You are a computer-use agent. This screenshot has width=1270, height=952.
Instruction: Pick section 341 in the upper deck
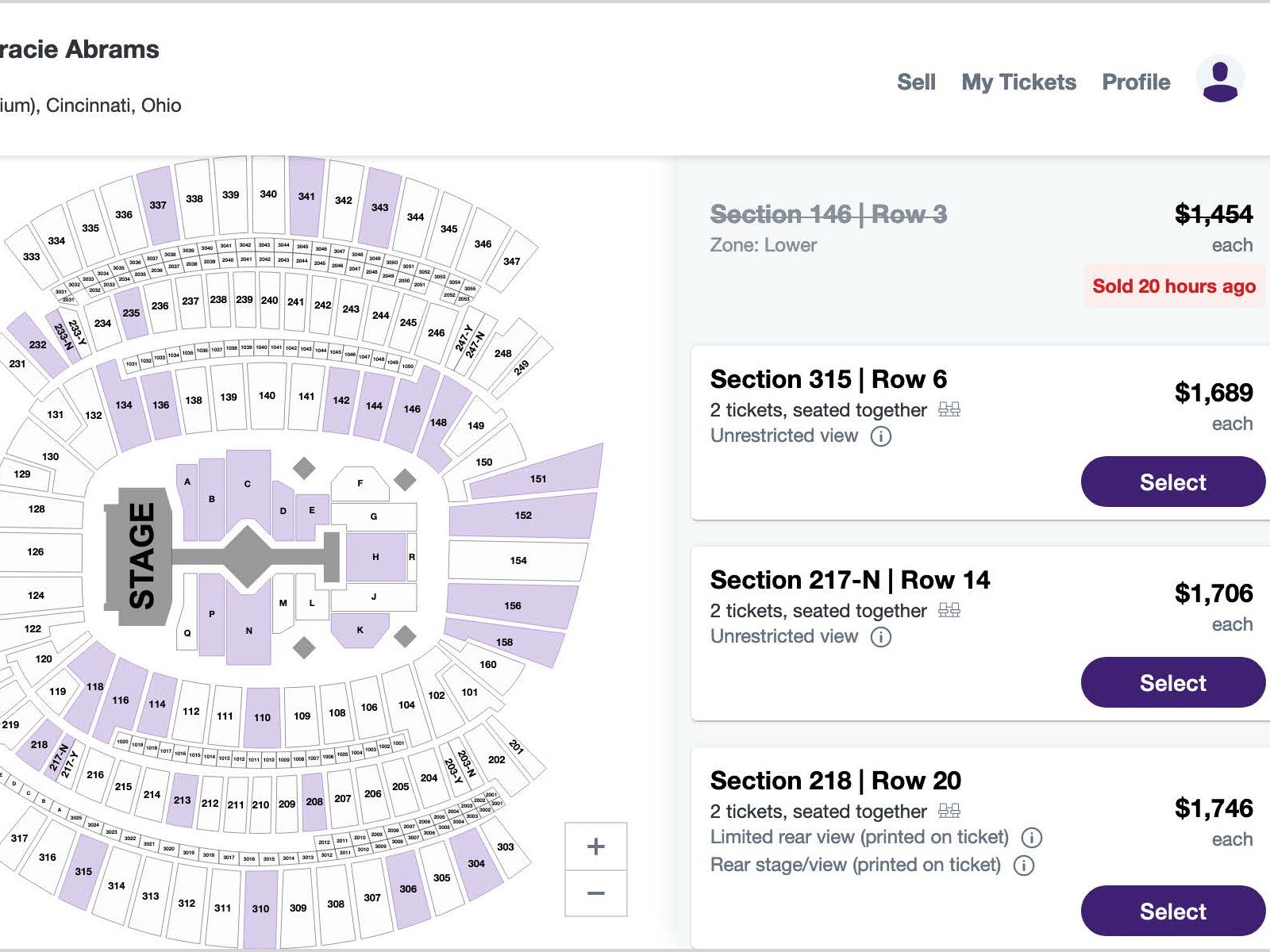(x=306, y=196)
